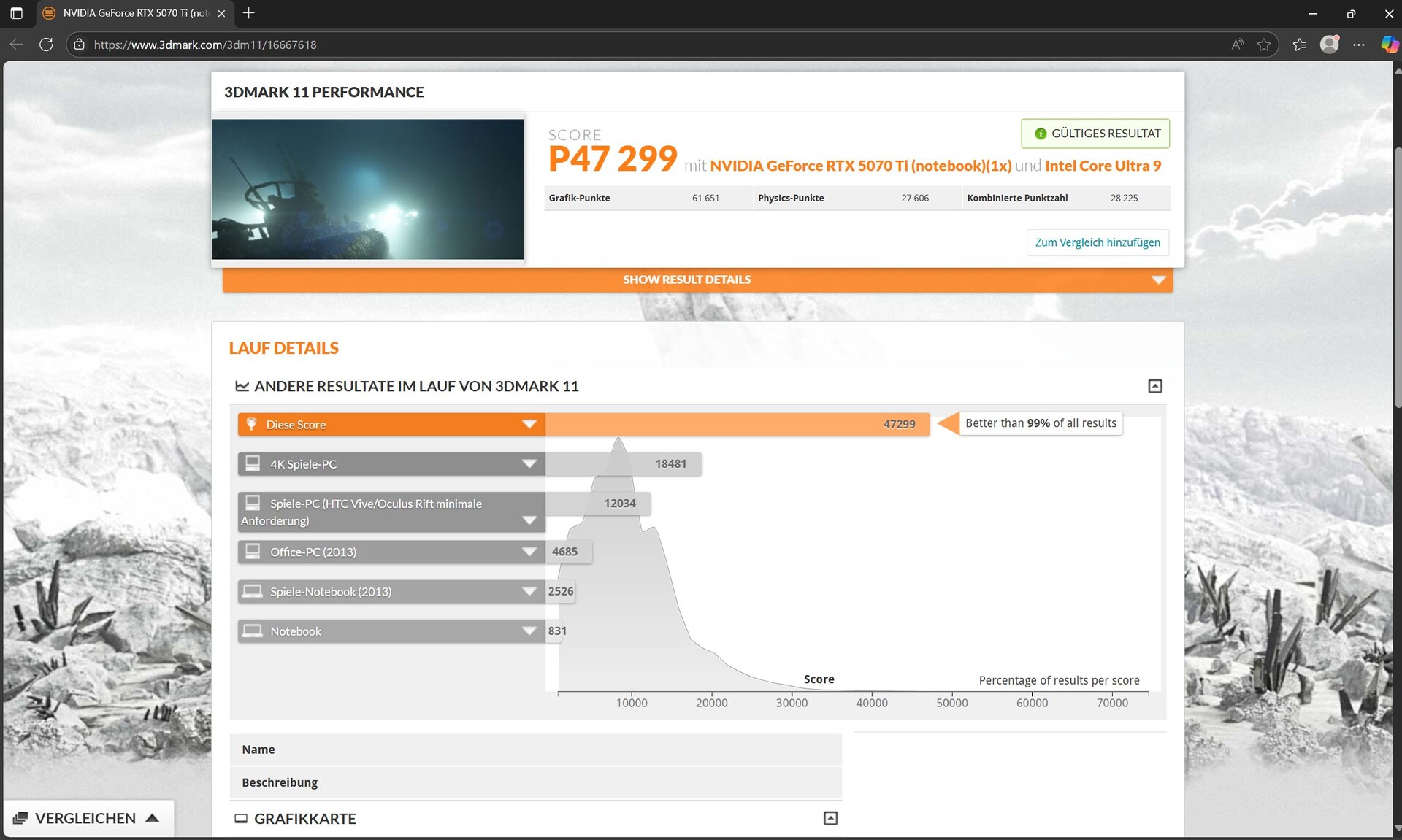Close the NVIDIA GeForce RTX 5070 Ti tab
The height and width of the screenshot is (840, 1402).
(221, 13)
